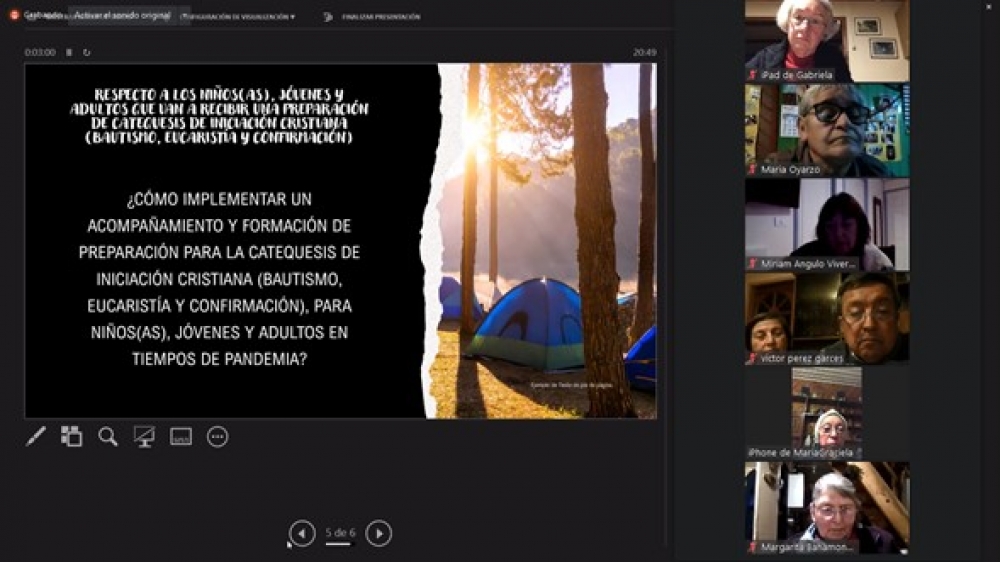Toggle subtitles icon below the slide
1000x562 pixels.
181,436
